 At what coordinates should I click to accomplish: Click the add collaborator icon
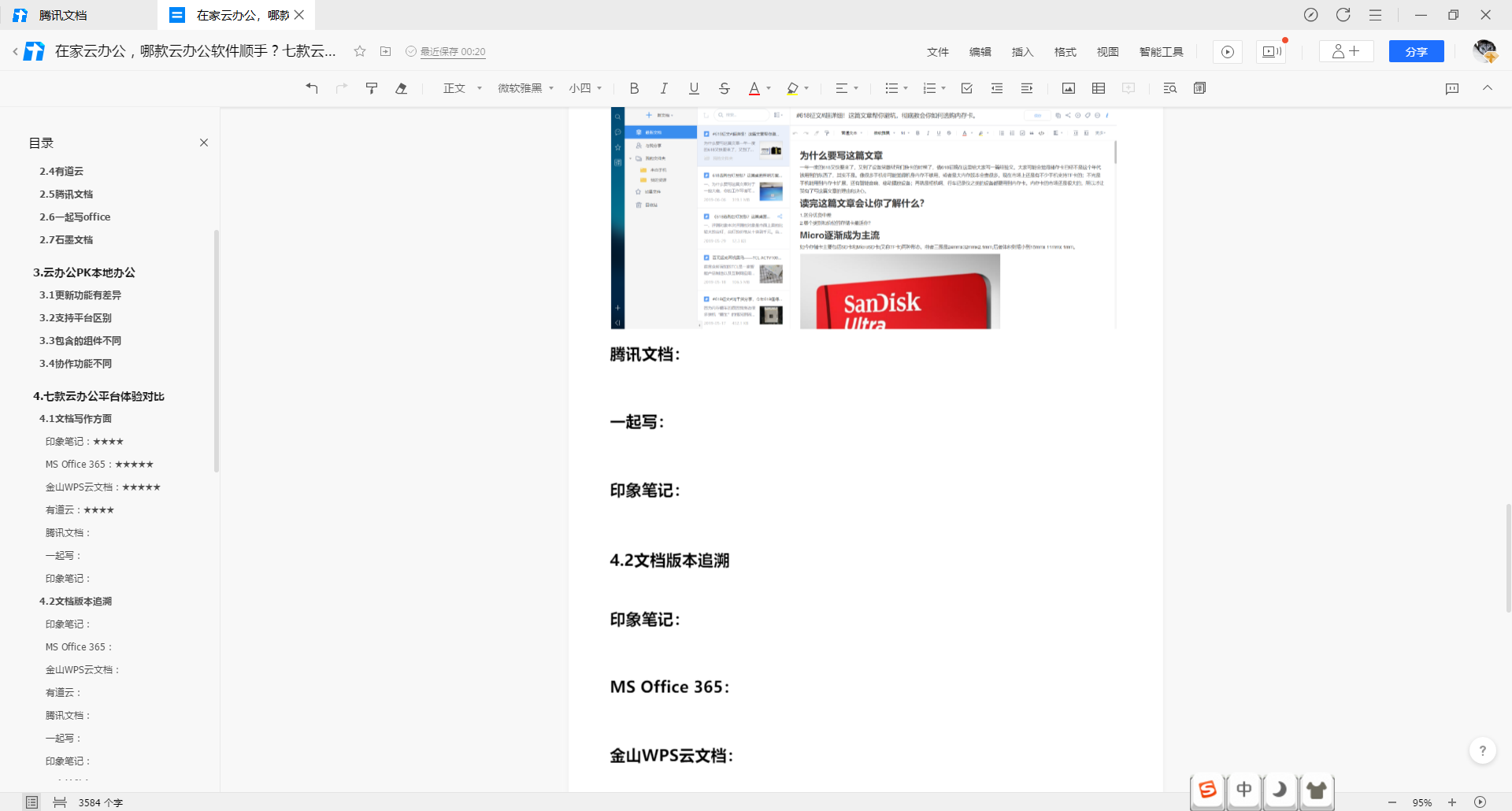click(x=1346, y=51)
